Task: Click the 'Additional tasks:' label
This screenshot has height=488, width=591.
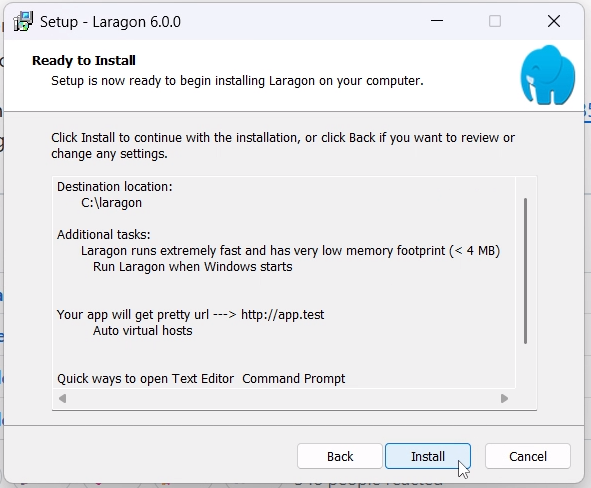Action: click(104, 235)
